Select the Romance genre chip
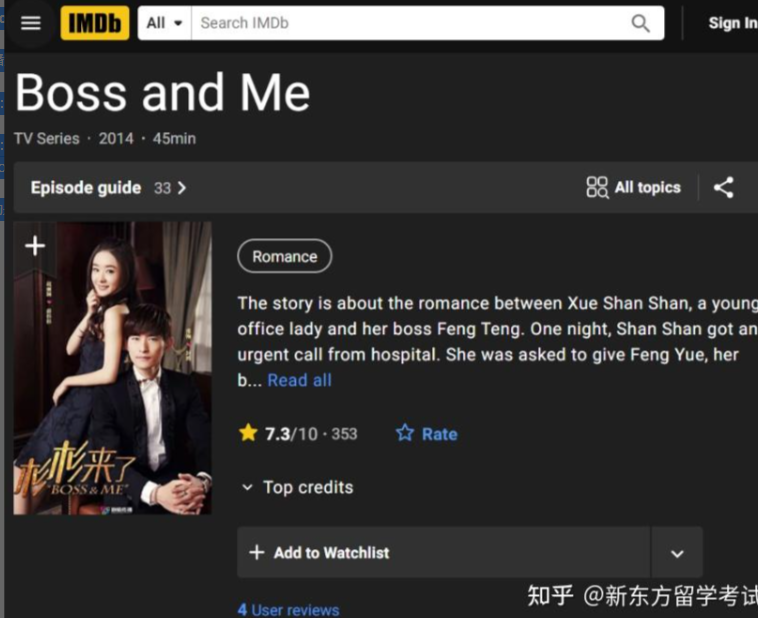Image resolution: width=758 pixels, height=618 pixels. coord(285,256)
